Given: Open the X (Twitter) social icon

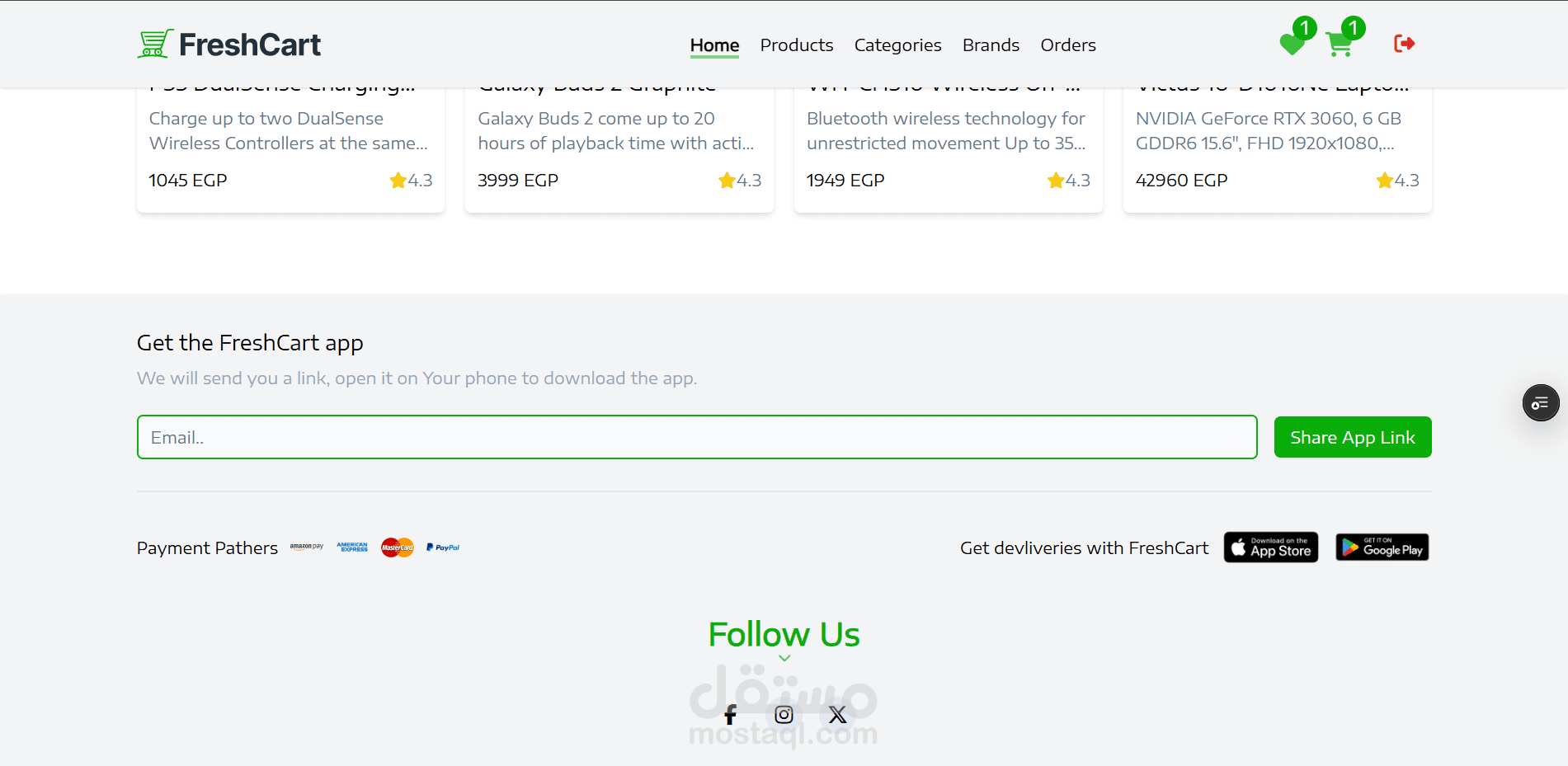Looking at the screenshot, I should (837, 715).
